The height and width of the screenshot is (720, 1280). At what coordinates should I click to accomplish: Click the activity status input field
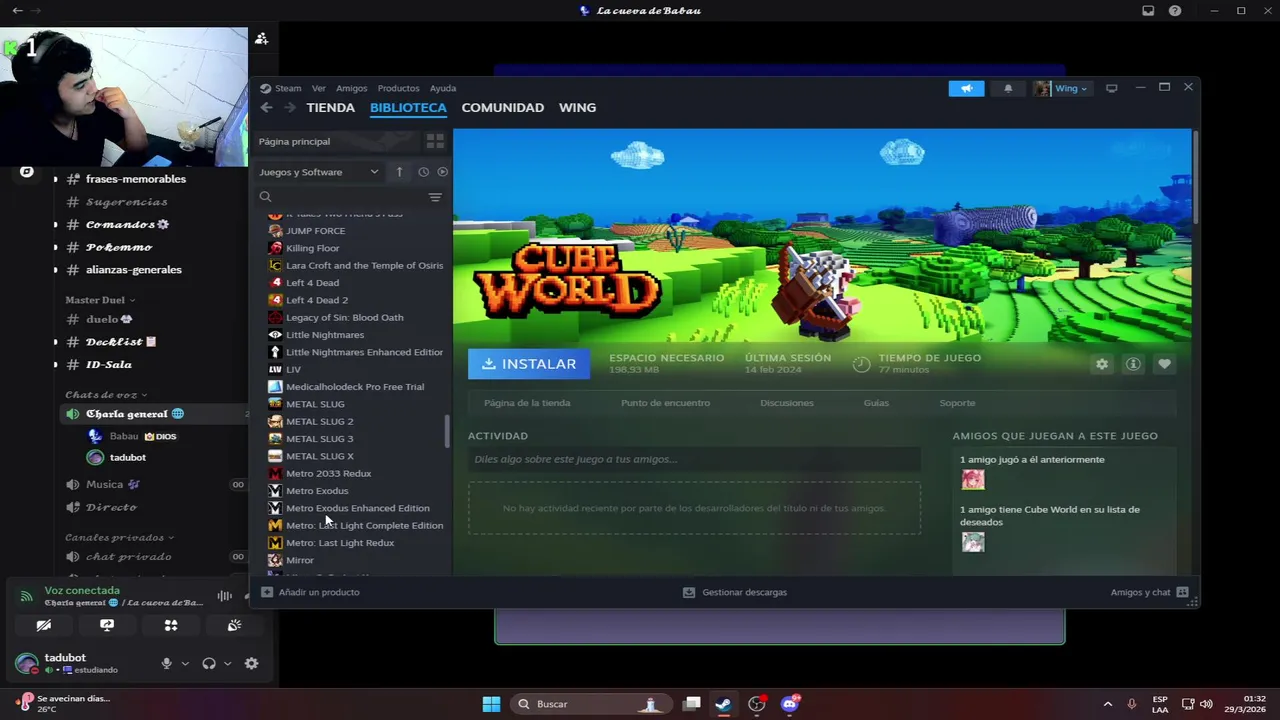[x=694, y=460]
